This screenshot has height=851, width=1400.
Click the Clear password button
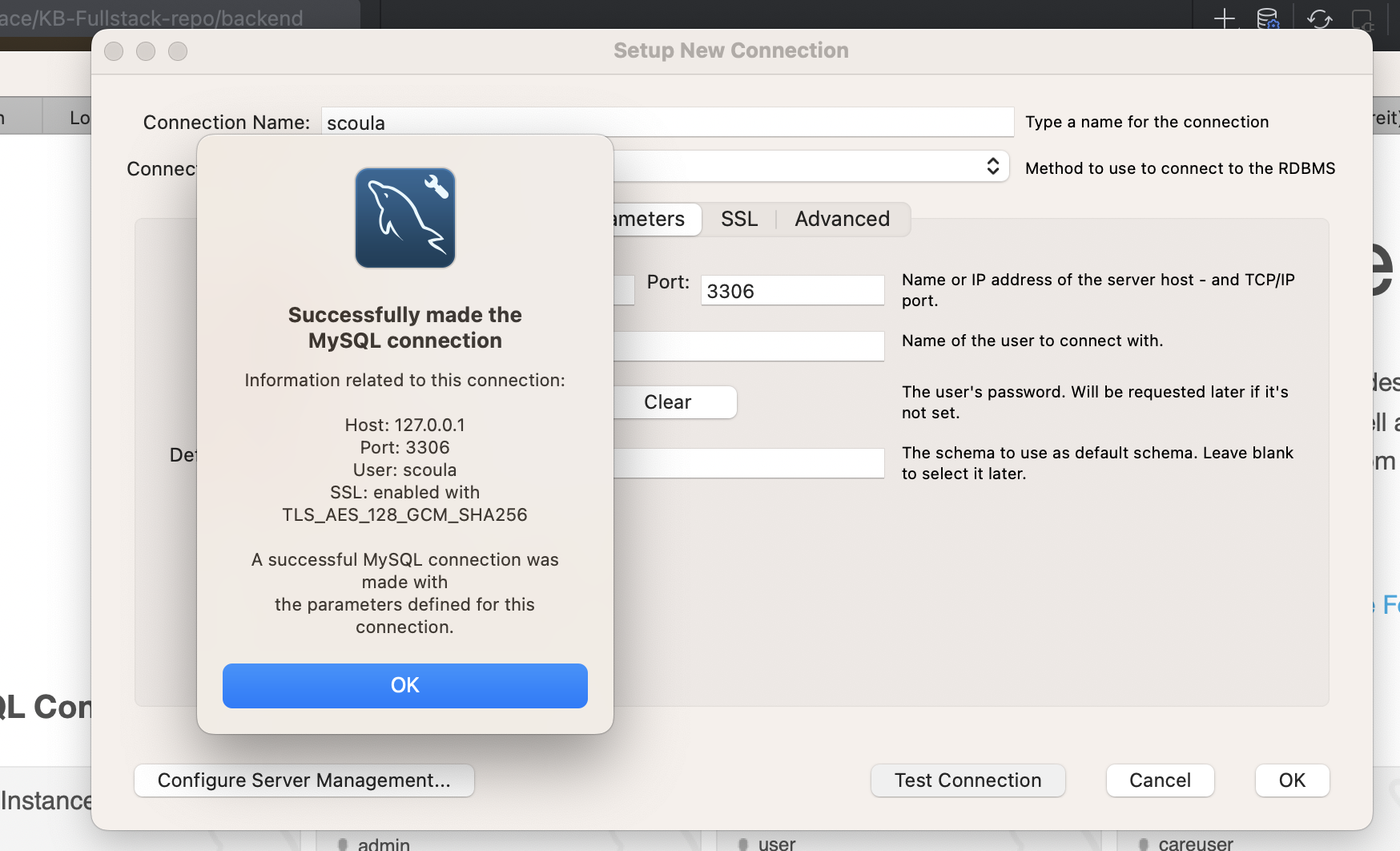point(674,402)
